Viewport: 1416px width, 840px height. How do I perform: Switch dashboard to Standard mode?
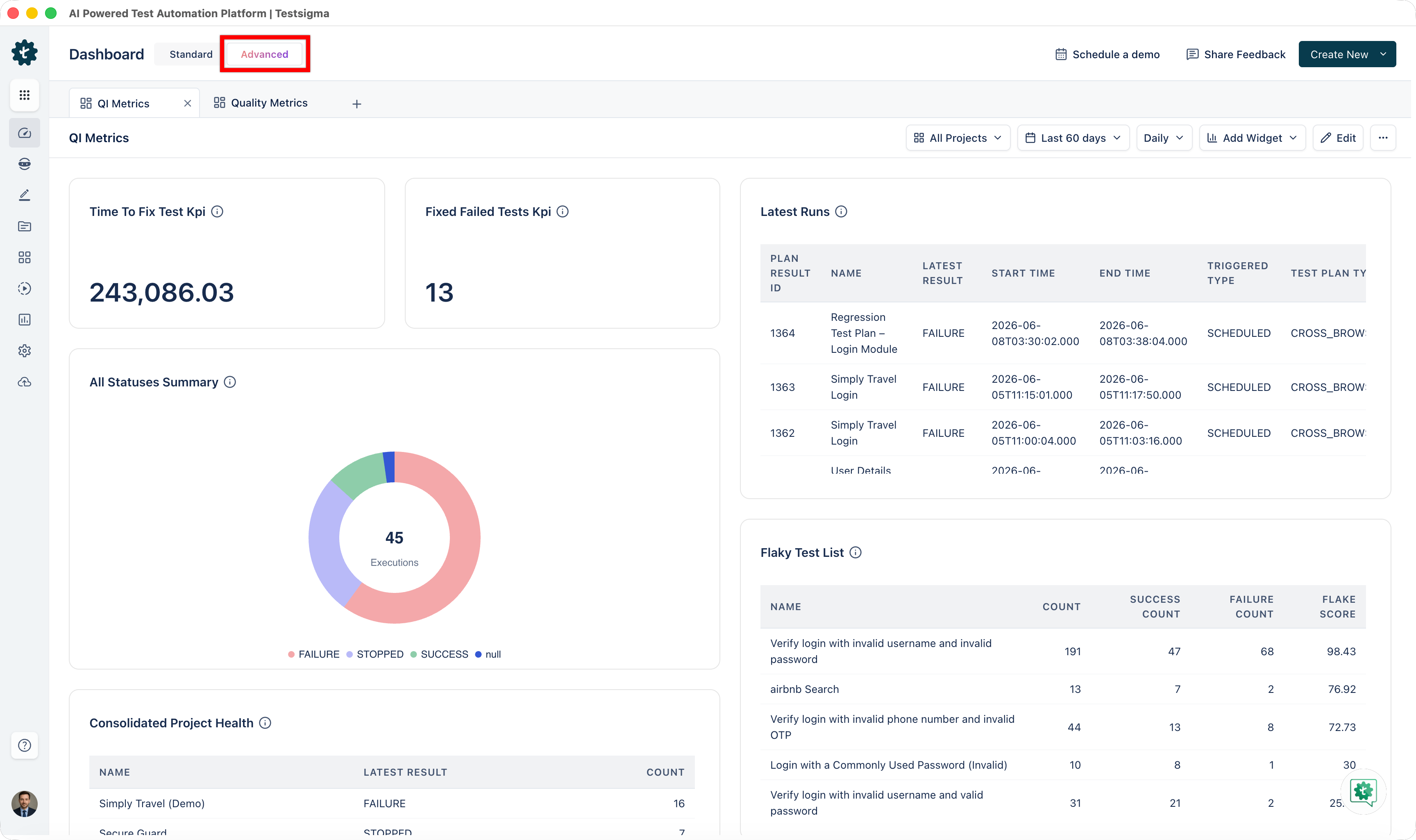191,54
